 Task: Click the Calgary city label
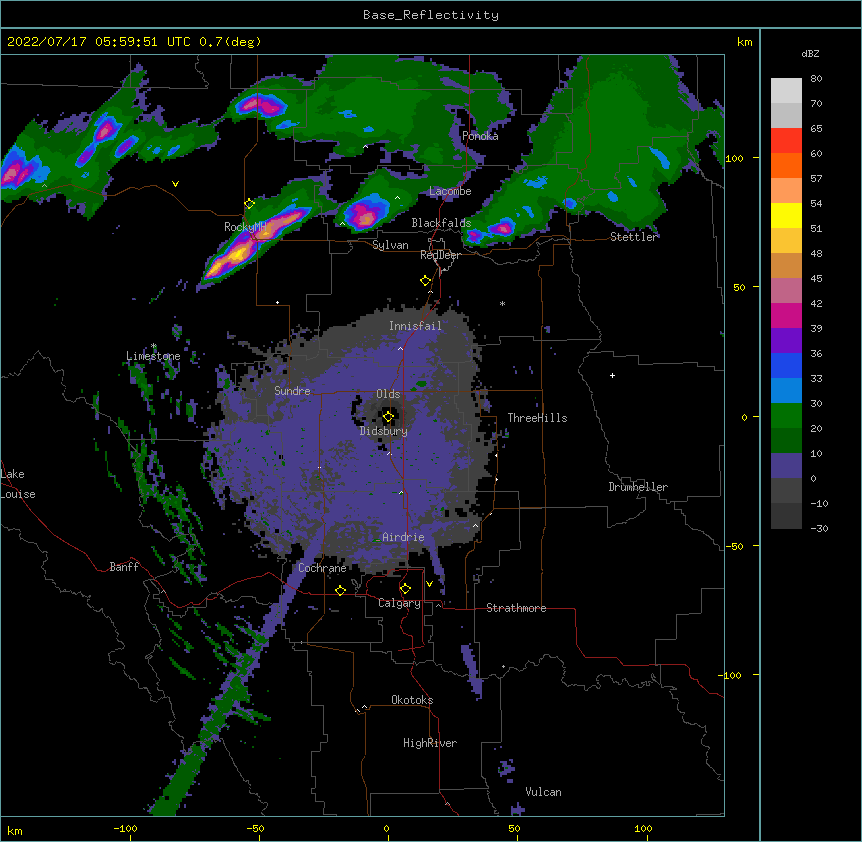(399, 603)
